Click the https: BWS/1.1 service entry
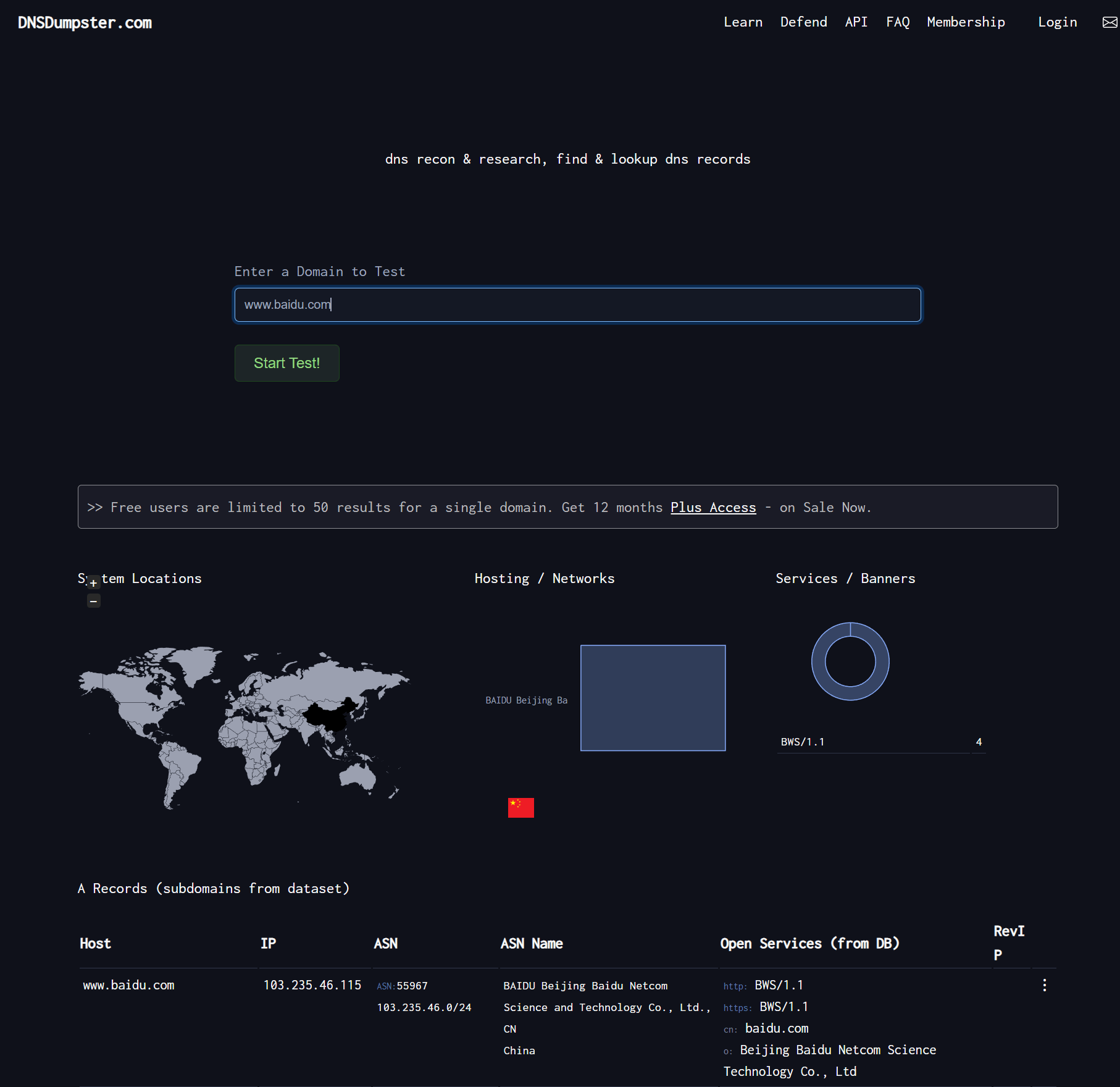This screenshot has width=1120, height=1087. (766, 1007)
